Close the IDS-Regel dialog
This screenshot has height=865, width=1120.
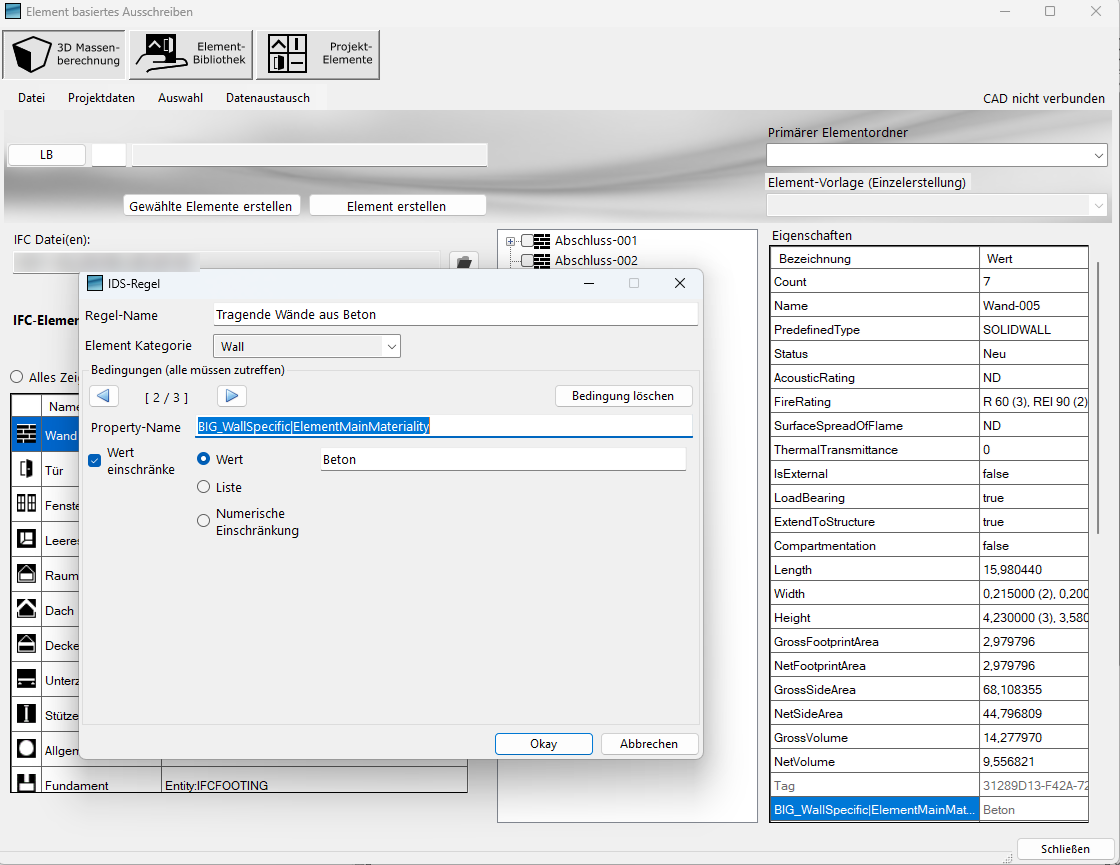(680, 283)
